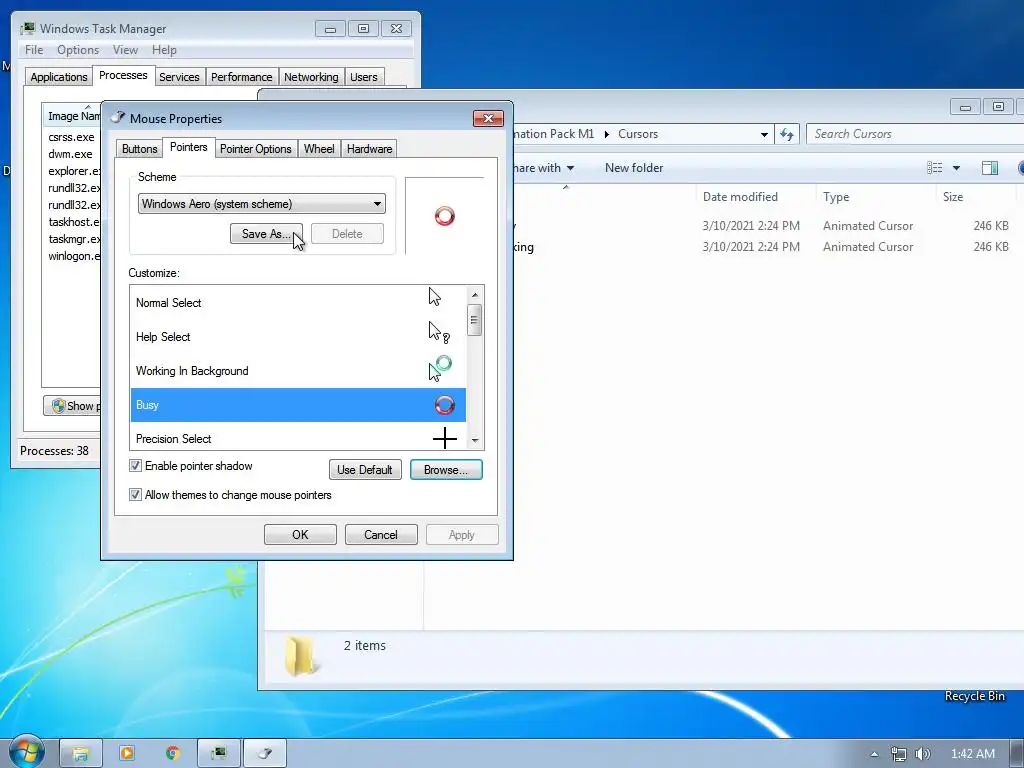Open the Task Manager Options menu
This screenshot has height=768, width=1024.
(x=78, y=50)
